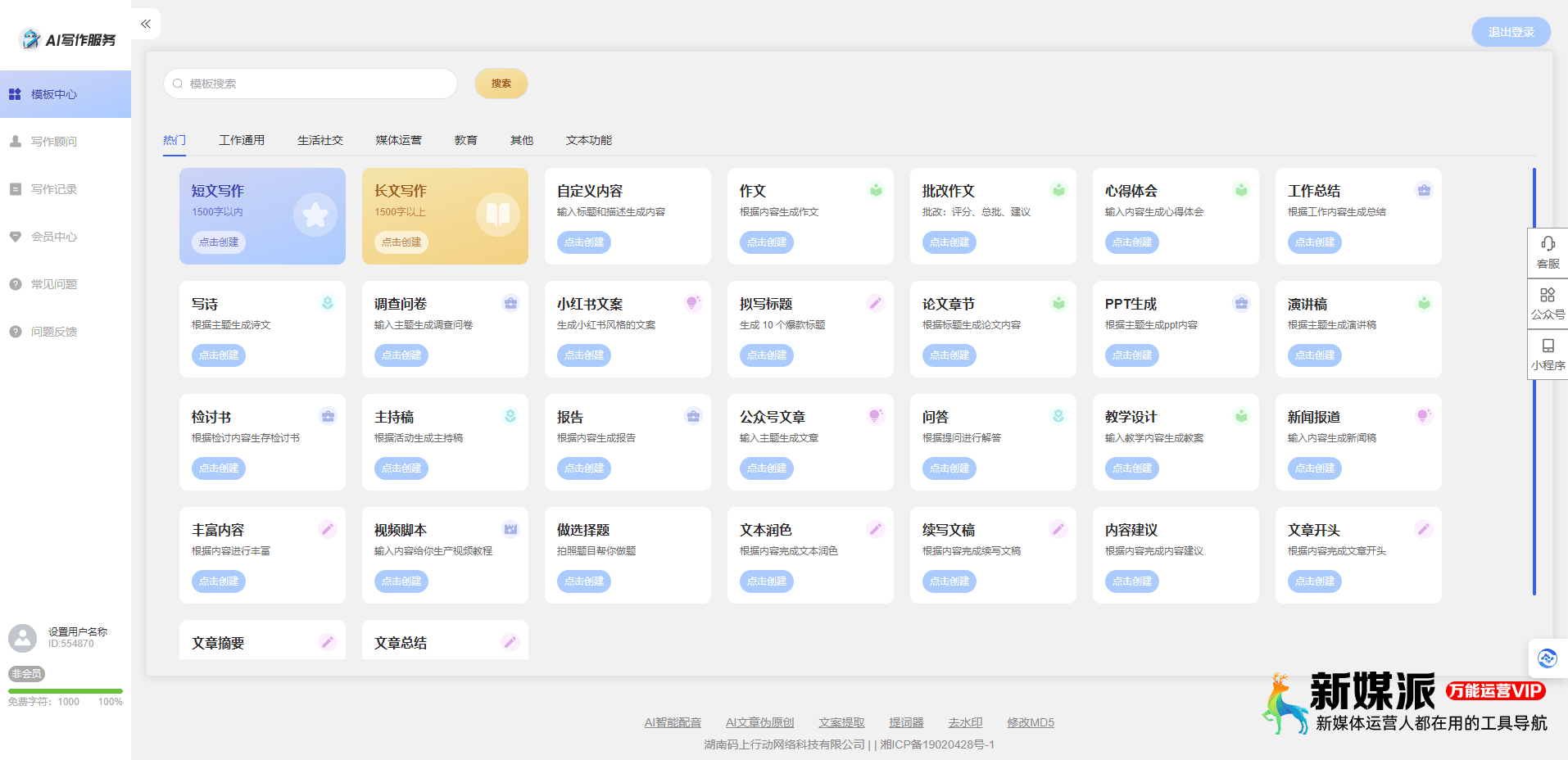Click the user avatar in sidebar

click(x=23, y=638)
